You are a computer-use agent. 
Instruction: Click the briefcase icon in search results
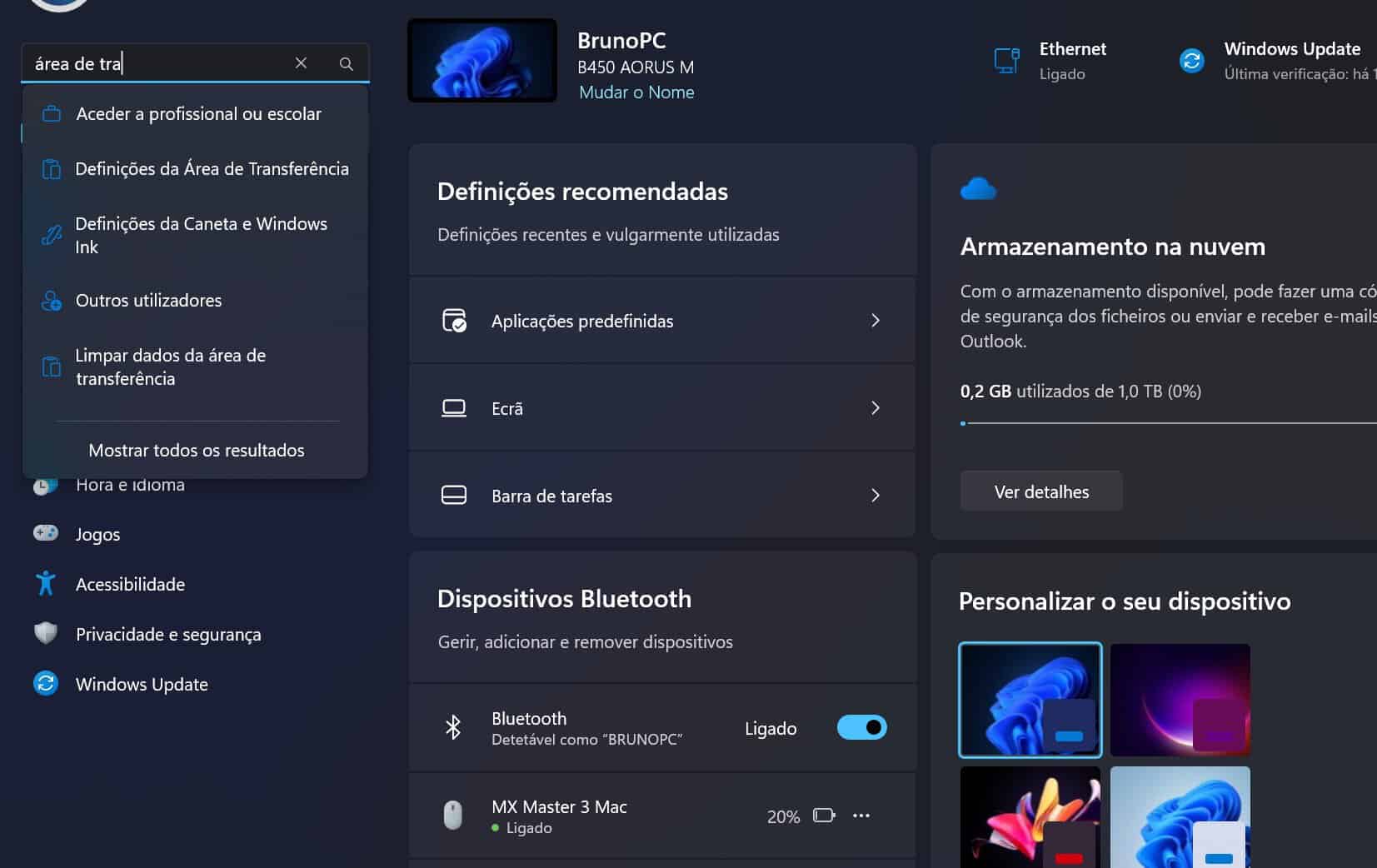pos(52,114)
